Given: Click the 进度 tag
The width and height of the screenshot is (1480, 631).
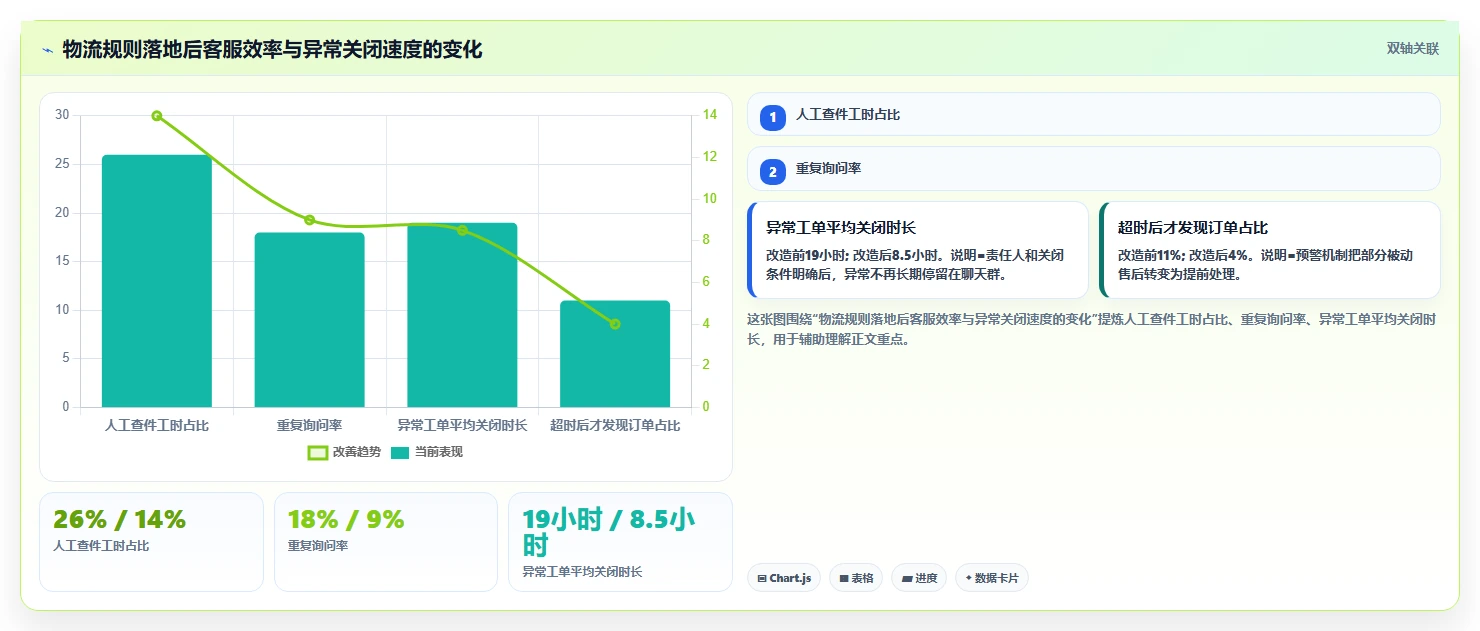Looking at the screenshot, I should coord(919,578).
